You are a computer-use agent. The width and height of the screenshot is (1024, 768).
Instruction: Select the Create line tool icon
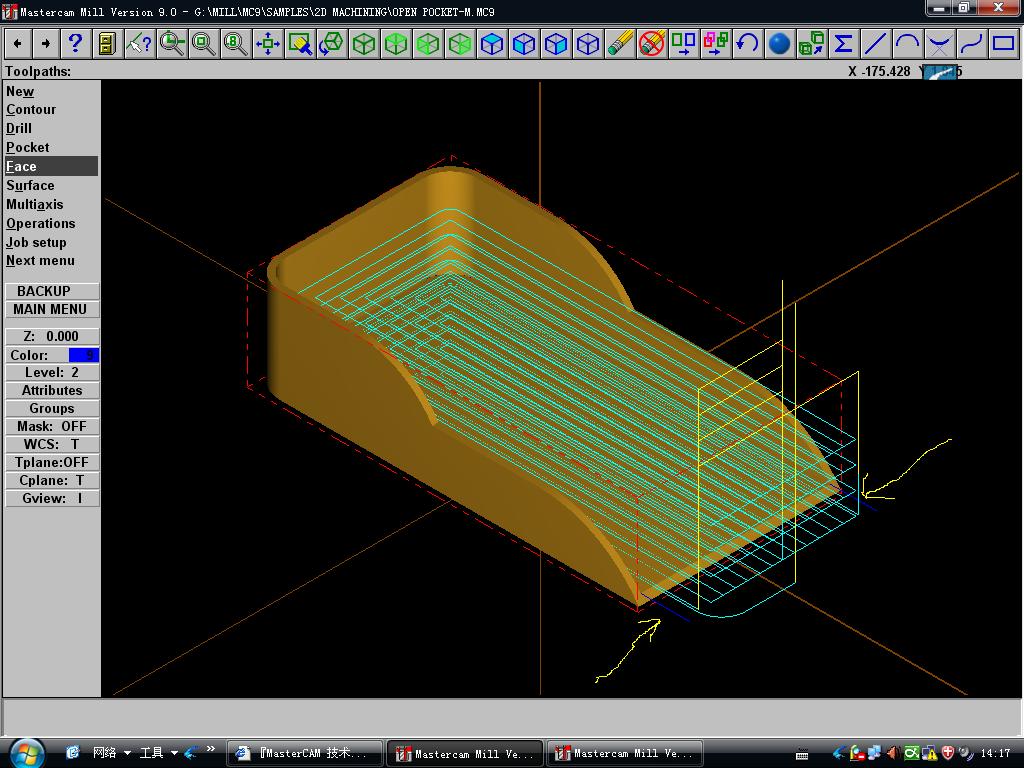pos(875,43)
